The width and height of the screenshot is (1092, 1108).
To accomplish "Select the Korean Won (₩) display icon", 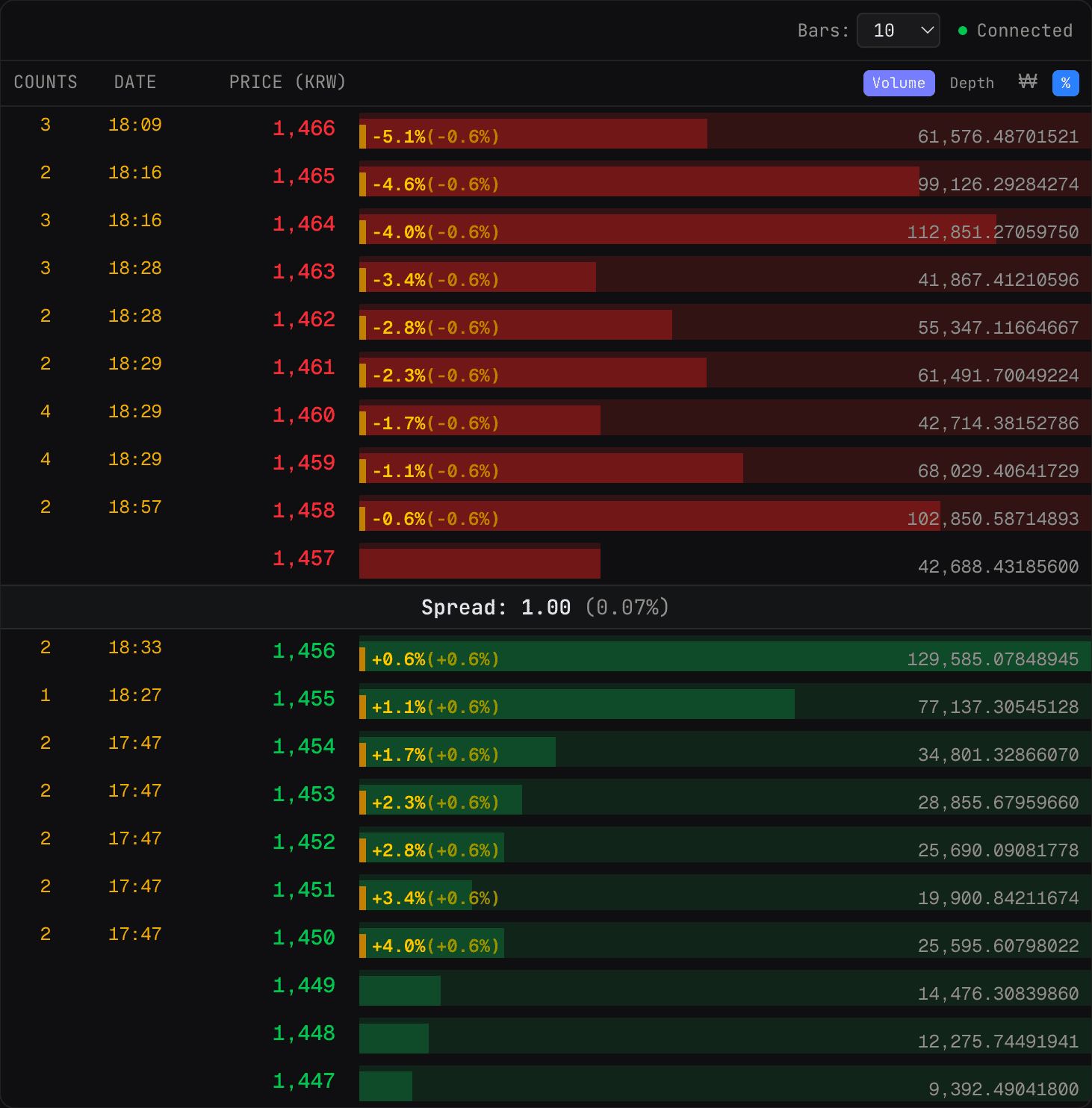I will coord(1028,83).
